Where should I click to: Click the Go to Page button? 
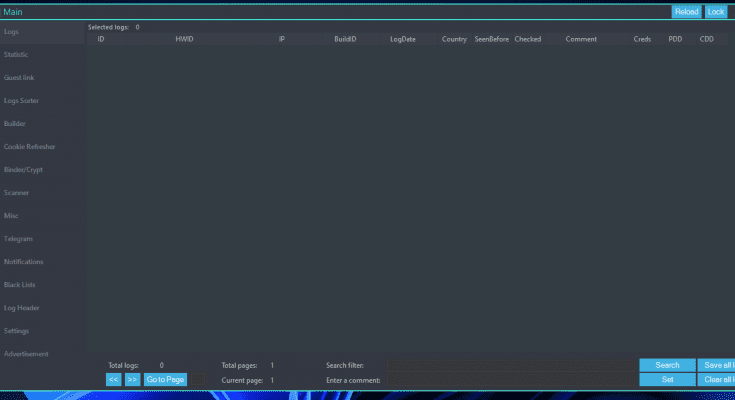pos(165,380)
